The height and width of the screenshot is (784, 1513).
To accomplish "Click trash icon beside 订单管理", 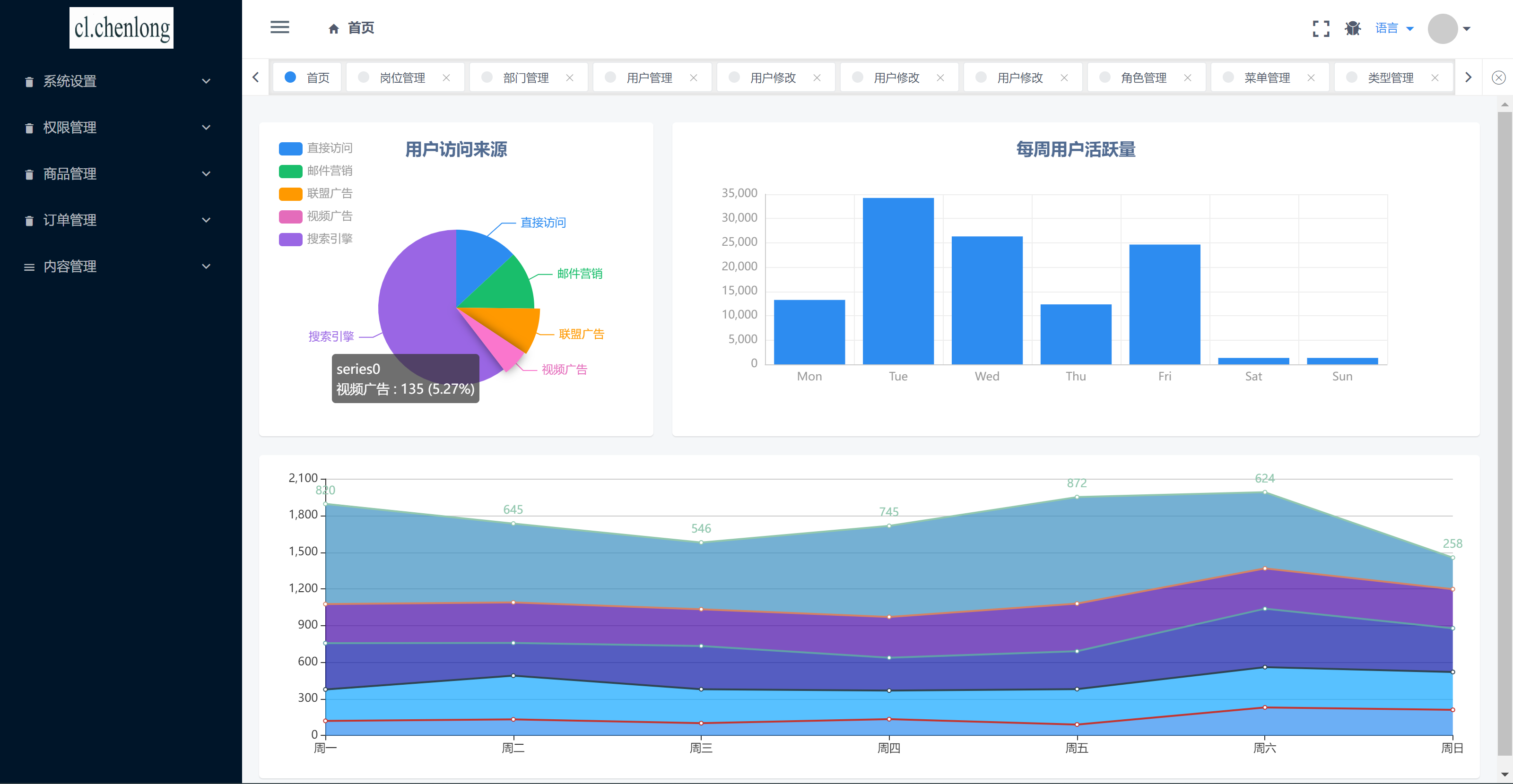I will coord(29,221).
